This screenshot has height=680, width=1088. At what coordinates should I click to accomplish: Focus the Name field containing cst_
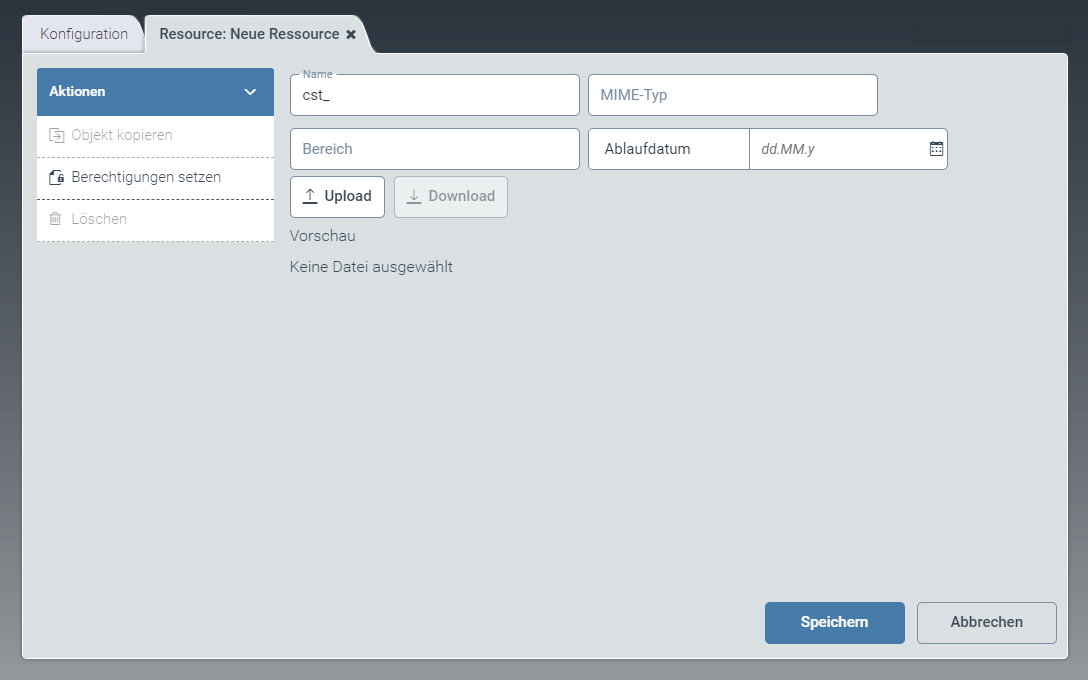pos(434,95)
